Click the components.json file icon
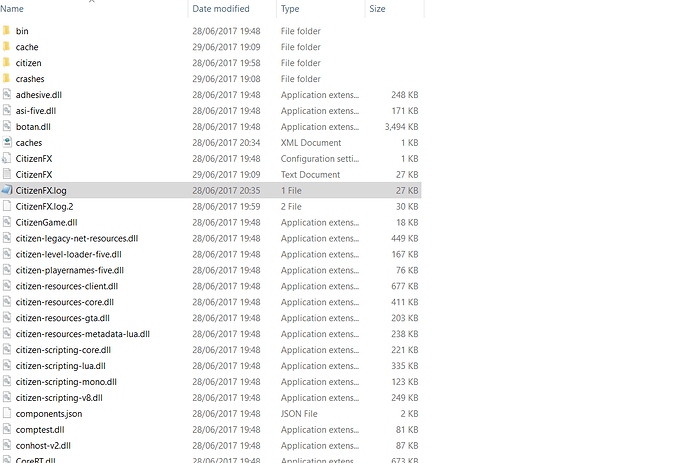 [x=7, y=413]
